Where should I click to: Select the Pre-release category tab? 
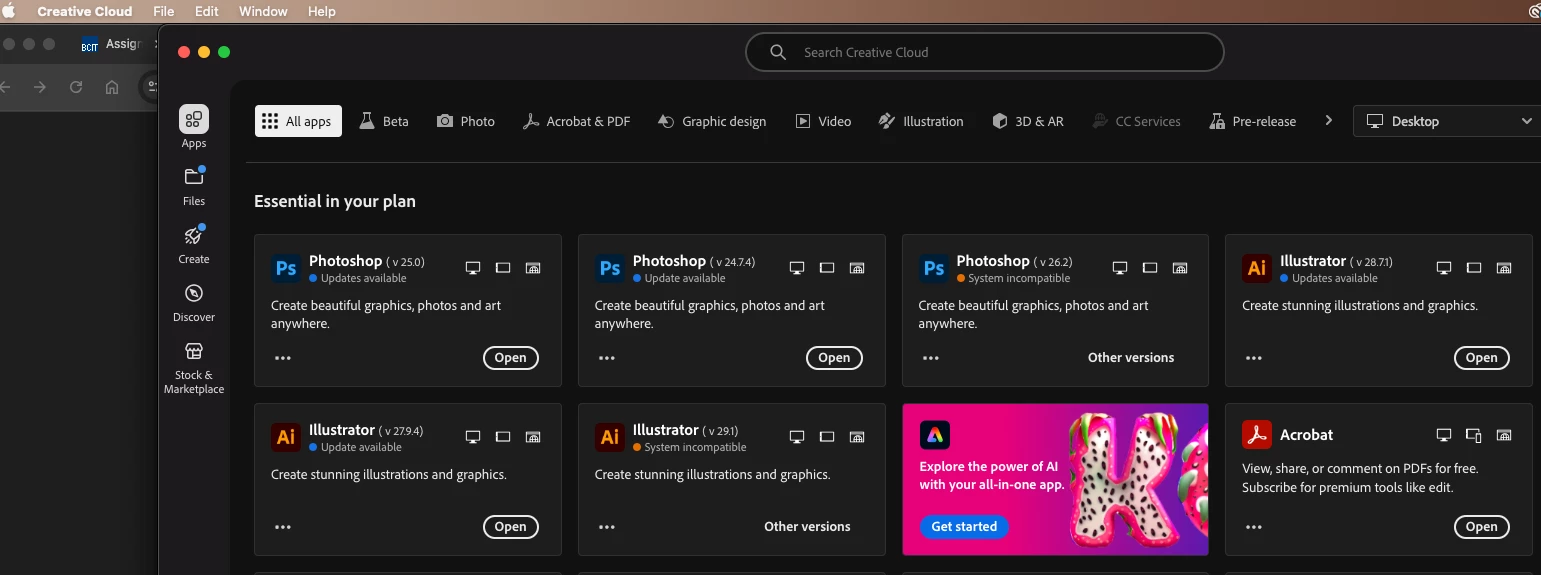click(x=1253, y=121)
